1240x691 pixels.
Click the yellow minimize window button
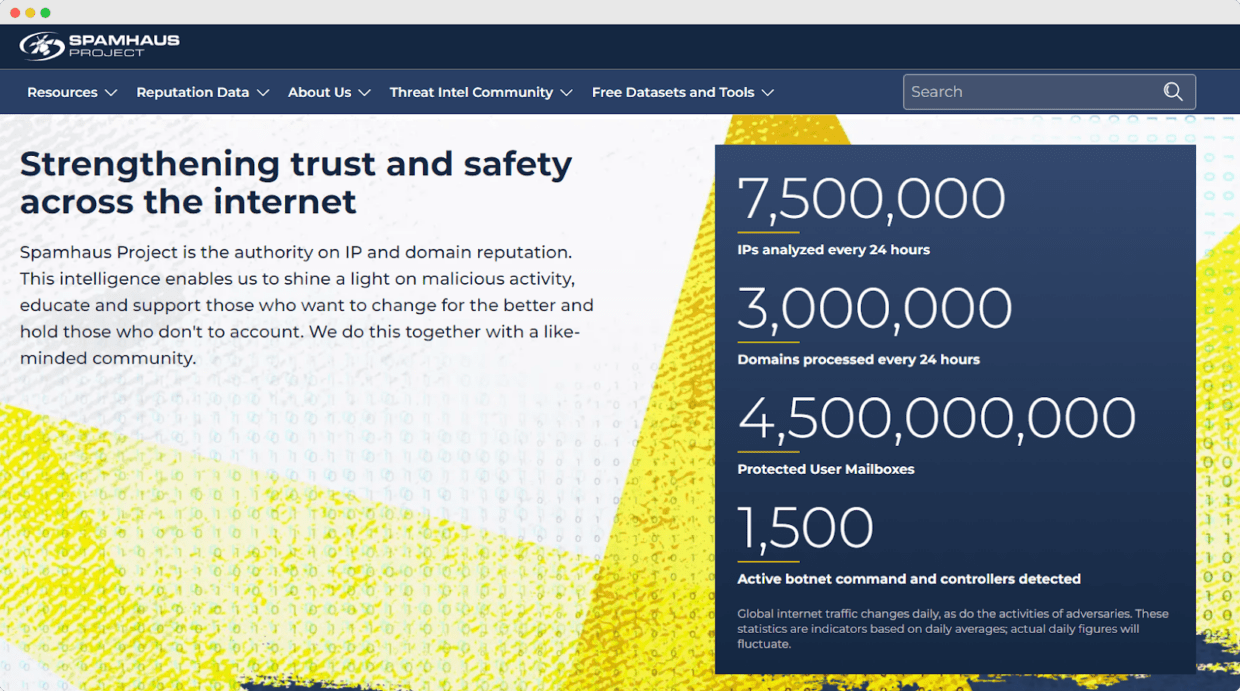pyautogui.click(x=30, y=13)
